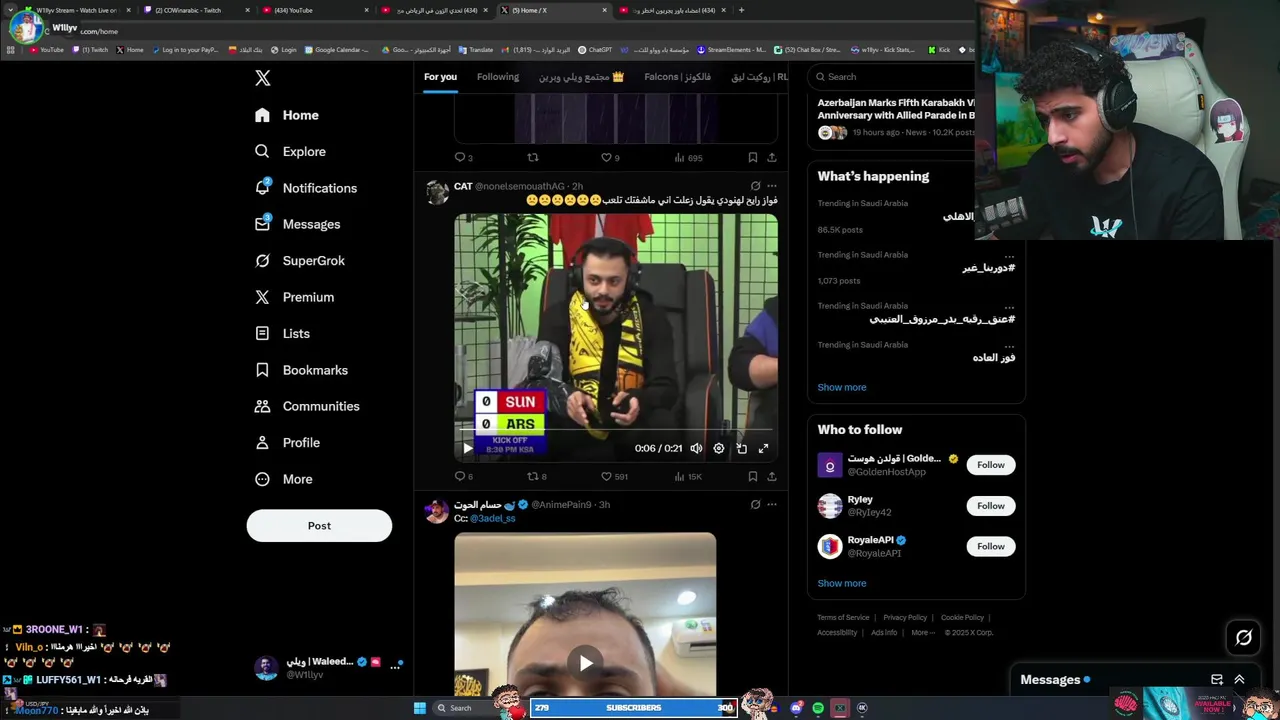Open Premium in the sidebar
Image resolution: width=1280 pixels, height=720 pixels.
[295, 297]
